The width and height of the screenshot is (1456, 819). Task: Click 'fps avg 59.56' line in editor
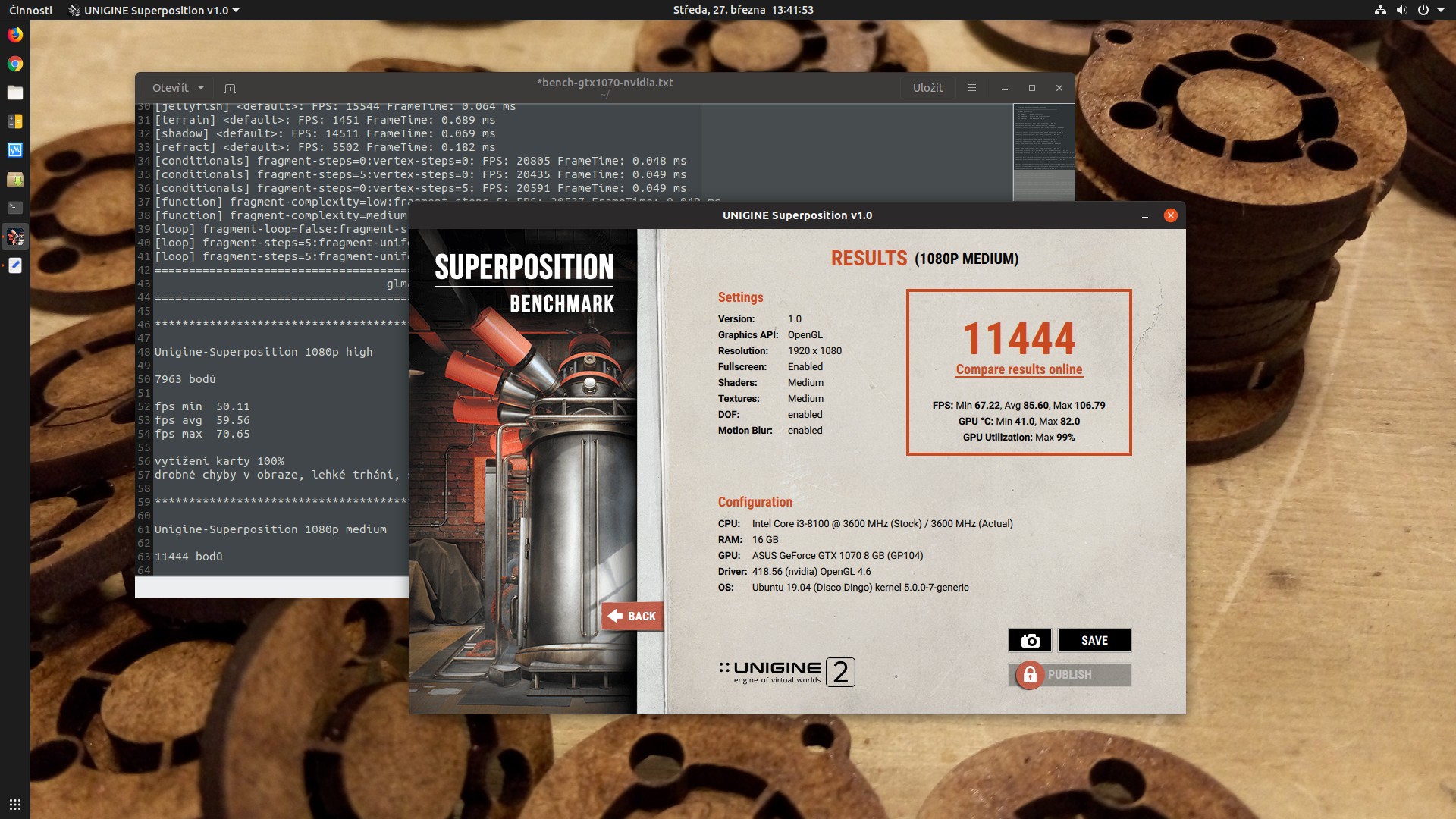coord(202,420)
